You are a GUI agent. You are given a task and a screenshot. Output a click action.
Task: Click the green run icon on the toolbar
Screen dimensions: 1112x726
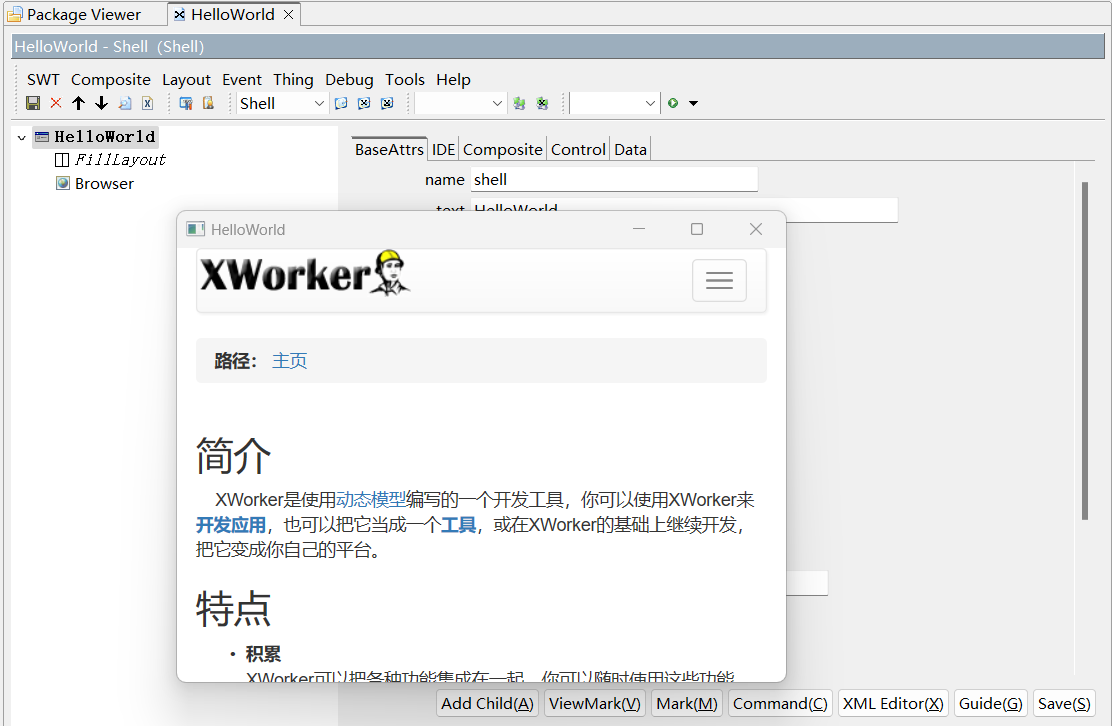point(673,103)
